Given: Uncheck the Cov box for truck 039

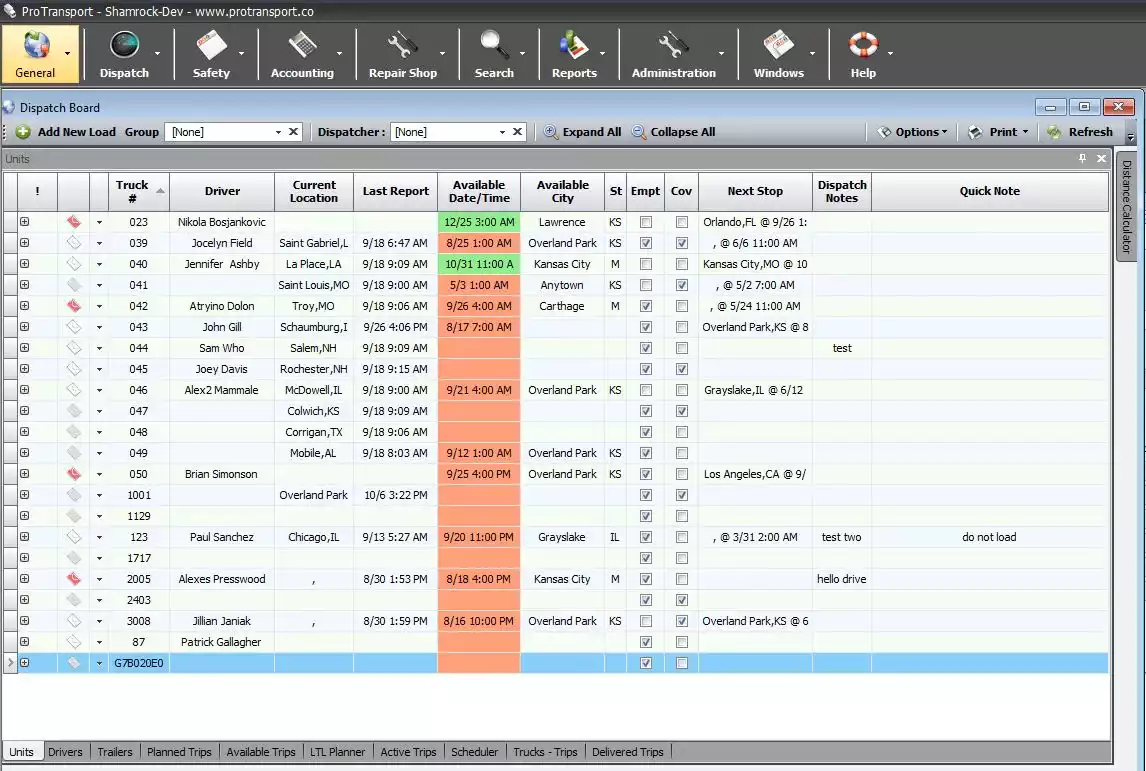Looking at the screenshot, I should pos(681,243).
